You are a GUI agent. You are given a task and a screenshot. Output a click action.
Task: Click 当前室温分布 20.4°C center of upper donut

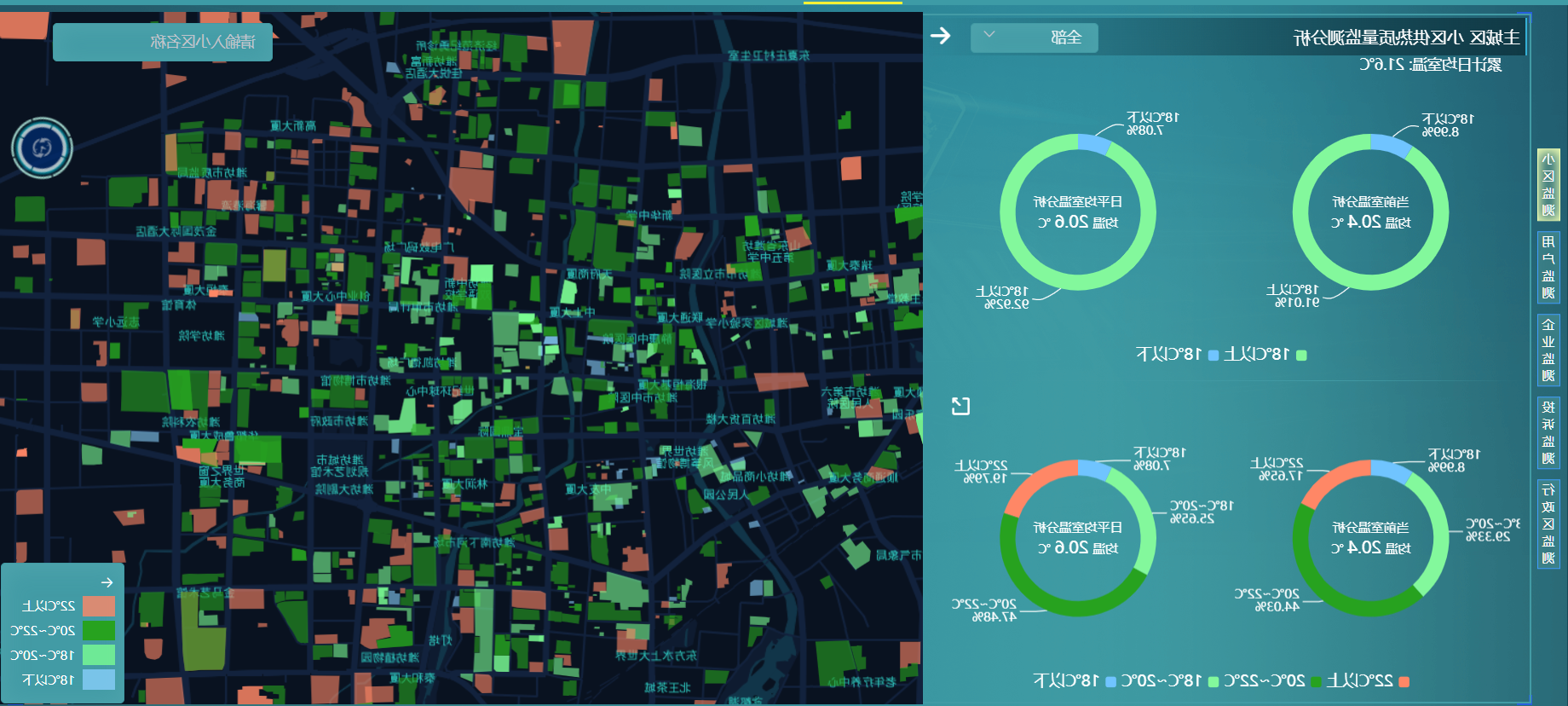click(1371, 212)
